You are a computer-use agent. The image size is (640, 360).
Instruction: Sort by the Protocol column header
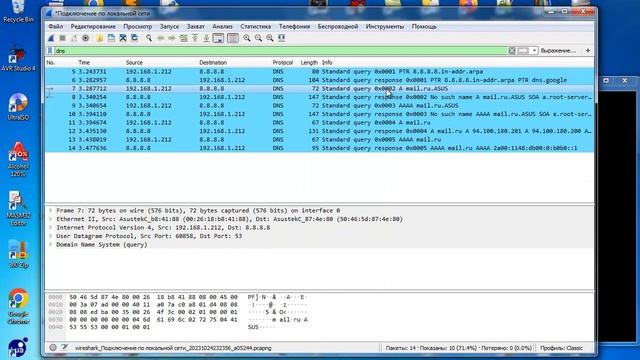point(283,62)
